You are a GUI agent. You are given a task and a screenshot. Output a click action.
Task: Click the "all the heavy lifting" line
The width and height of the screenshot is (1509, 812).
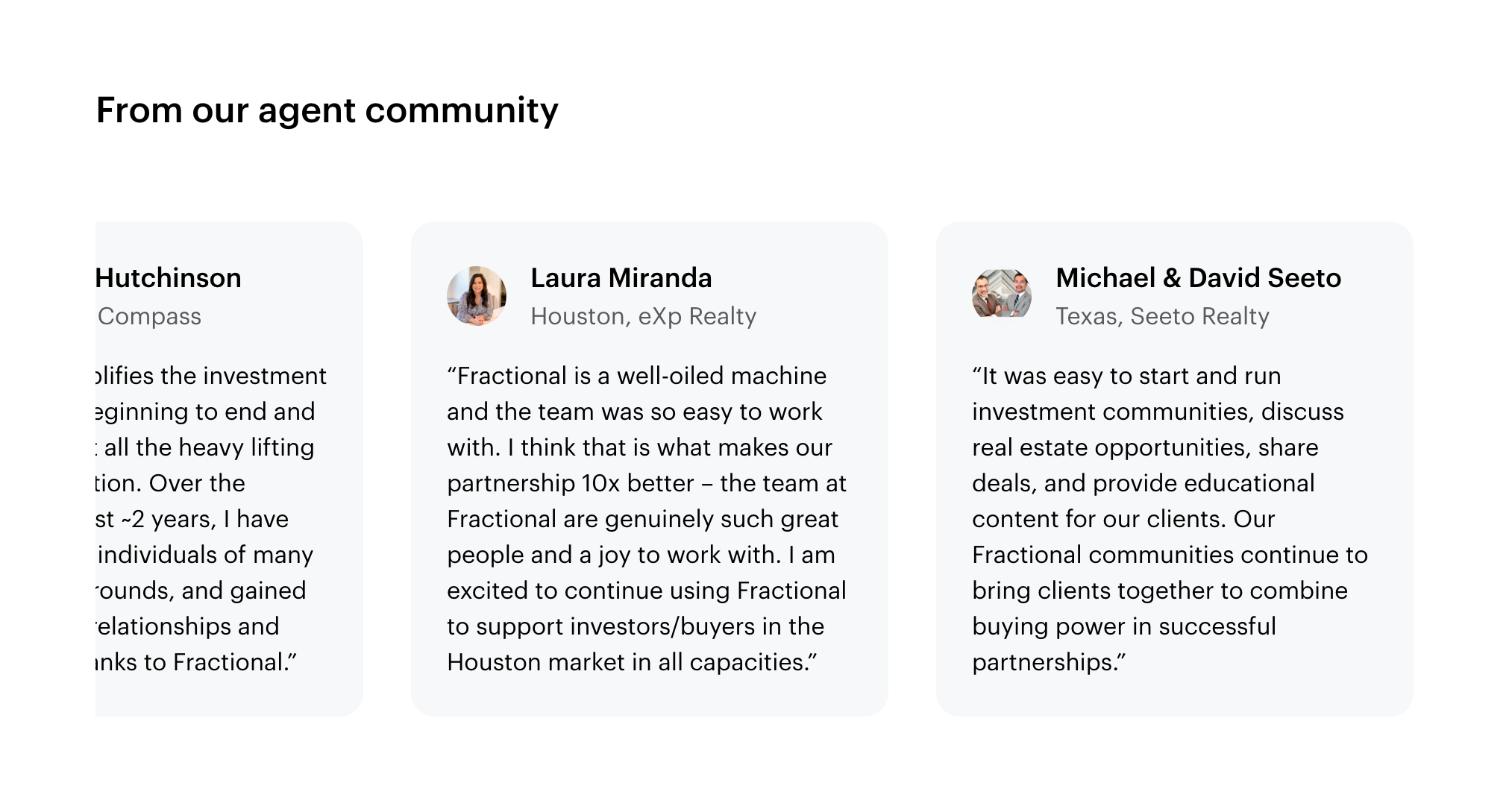[x=206, y=447]
